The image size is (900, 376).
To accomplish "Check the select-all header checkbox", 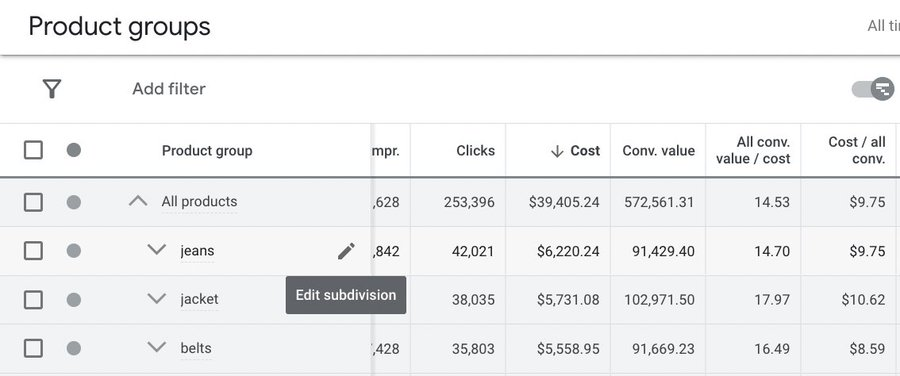I will coord(33,150).
